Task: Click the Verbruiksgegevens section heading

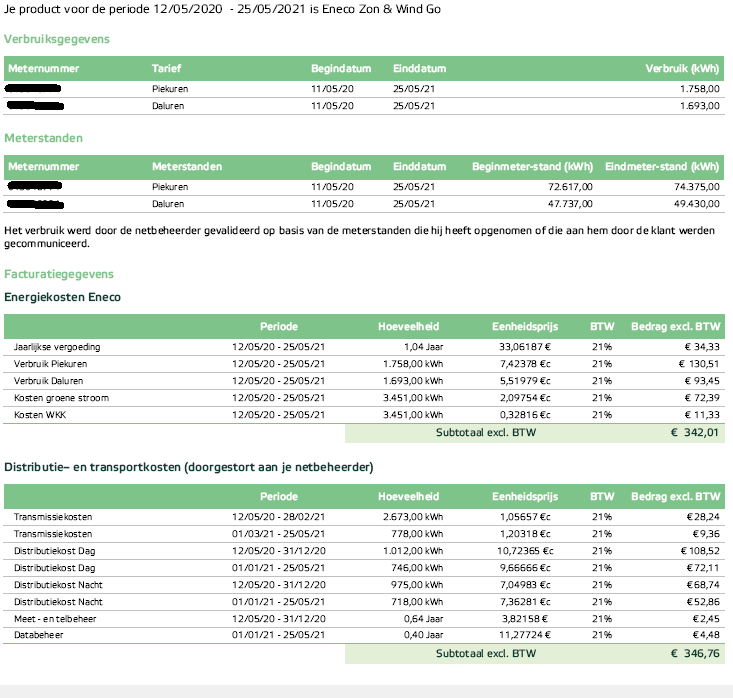Action: tap(57, 39)
